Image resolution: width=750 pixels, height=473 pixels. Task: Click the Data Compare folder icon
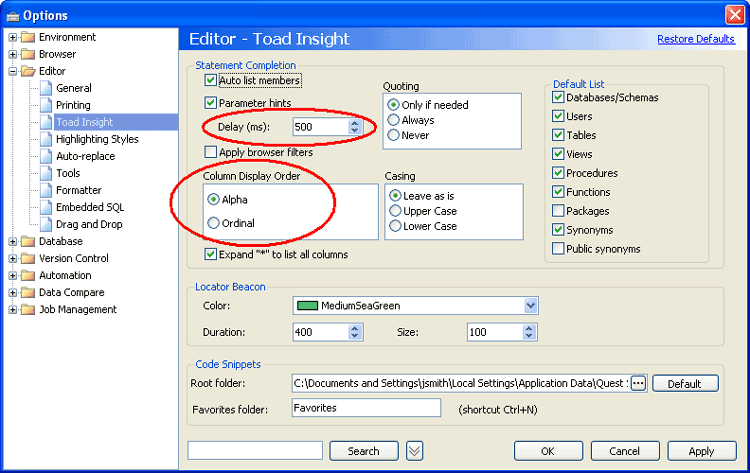(x=28, y=292)
